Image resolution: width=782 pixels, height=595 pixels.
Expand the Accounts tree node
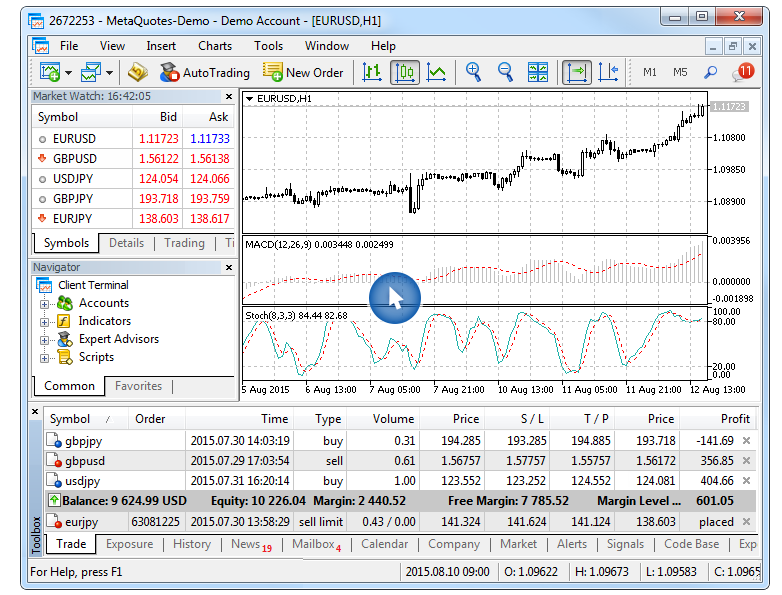coord(44,304)
